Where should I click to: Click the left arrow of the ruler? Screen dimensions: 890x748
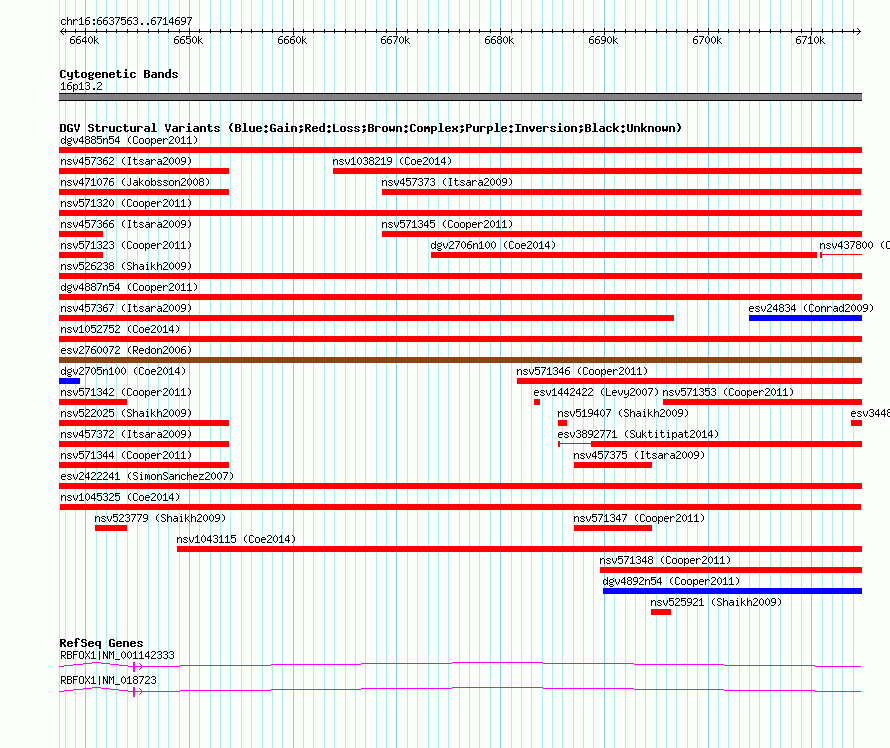coord(63,32)
